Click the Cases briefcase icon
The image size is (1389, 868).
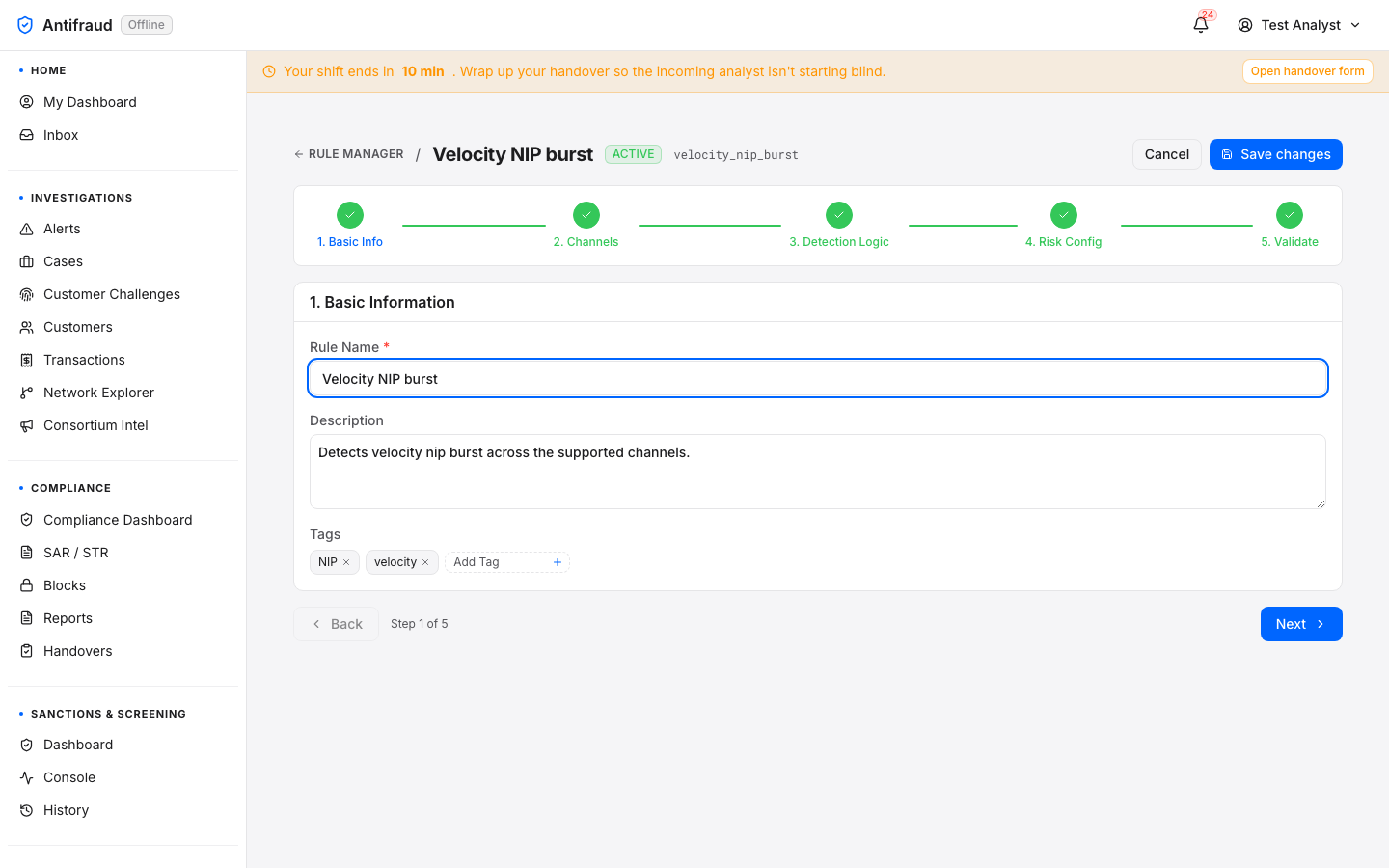27,261
